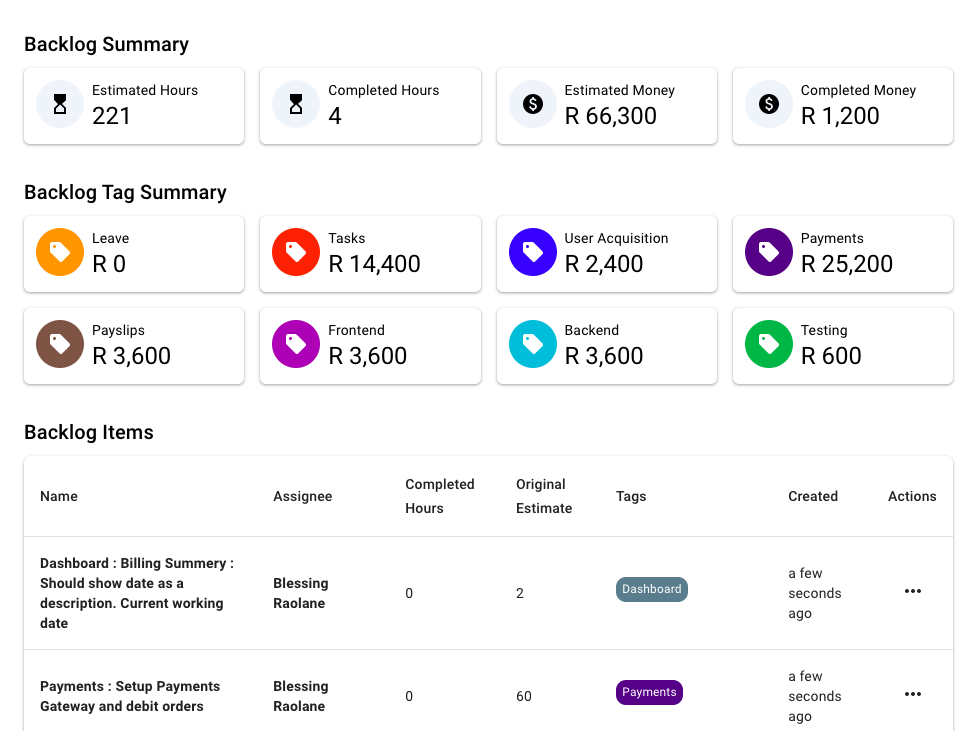
Task: Click the Created column header
Action: pos(812,496)
